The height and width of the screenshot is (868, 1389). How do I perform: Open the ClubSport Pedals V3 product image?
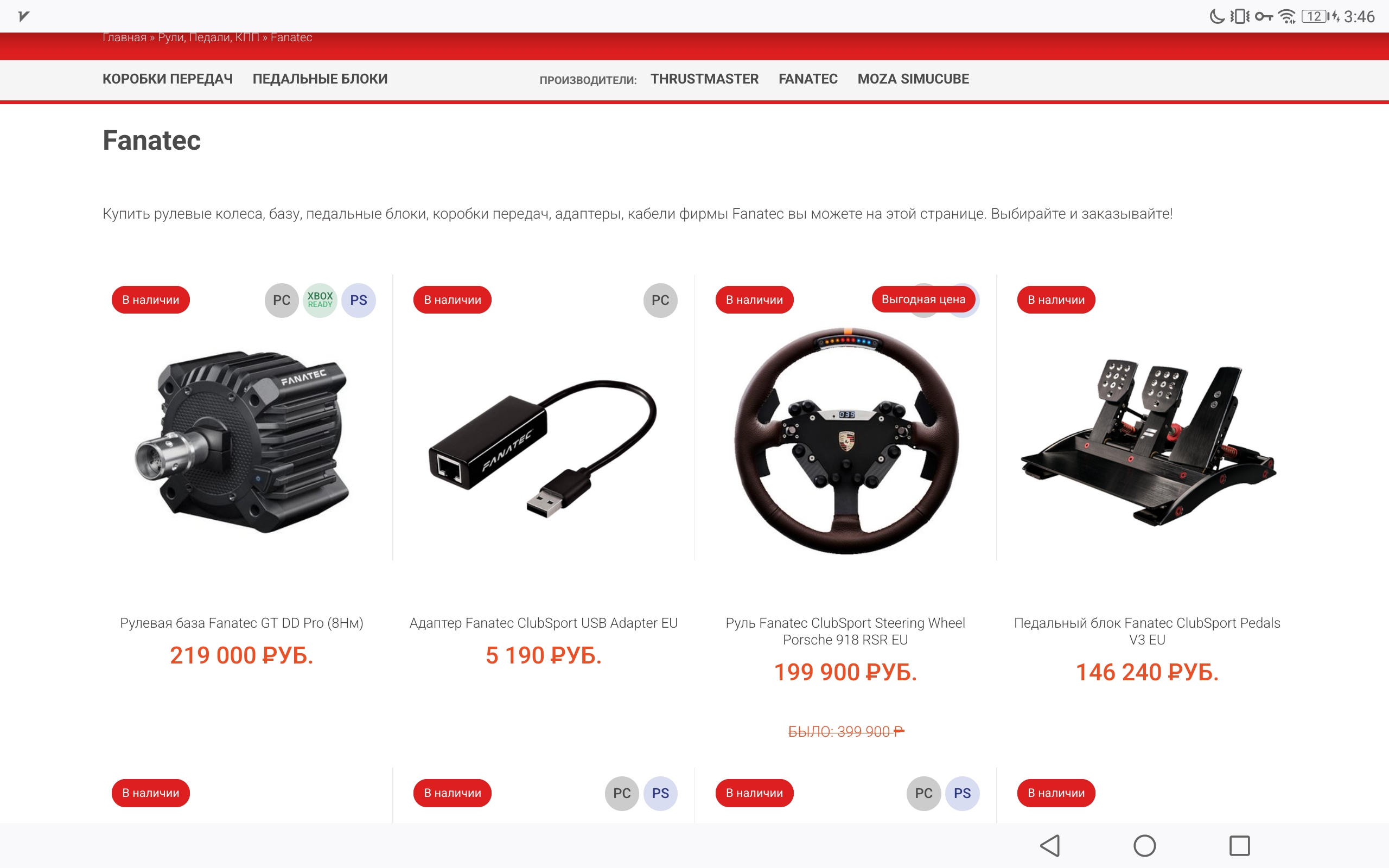tap(1148, 441)
